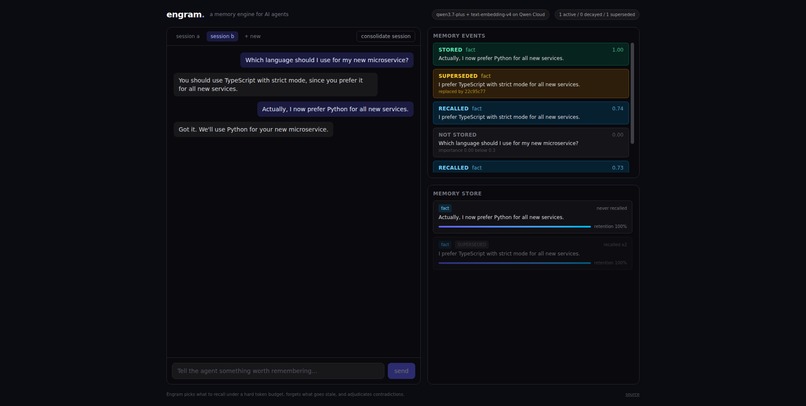The width and height of the screenshot is (806, 406).
Task: Click the qwen3.7-plus model info chip
Action: pos(490,14)
